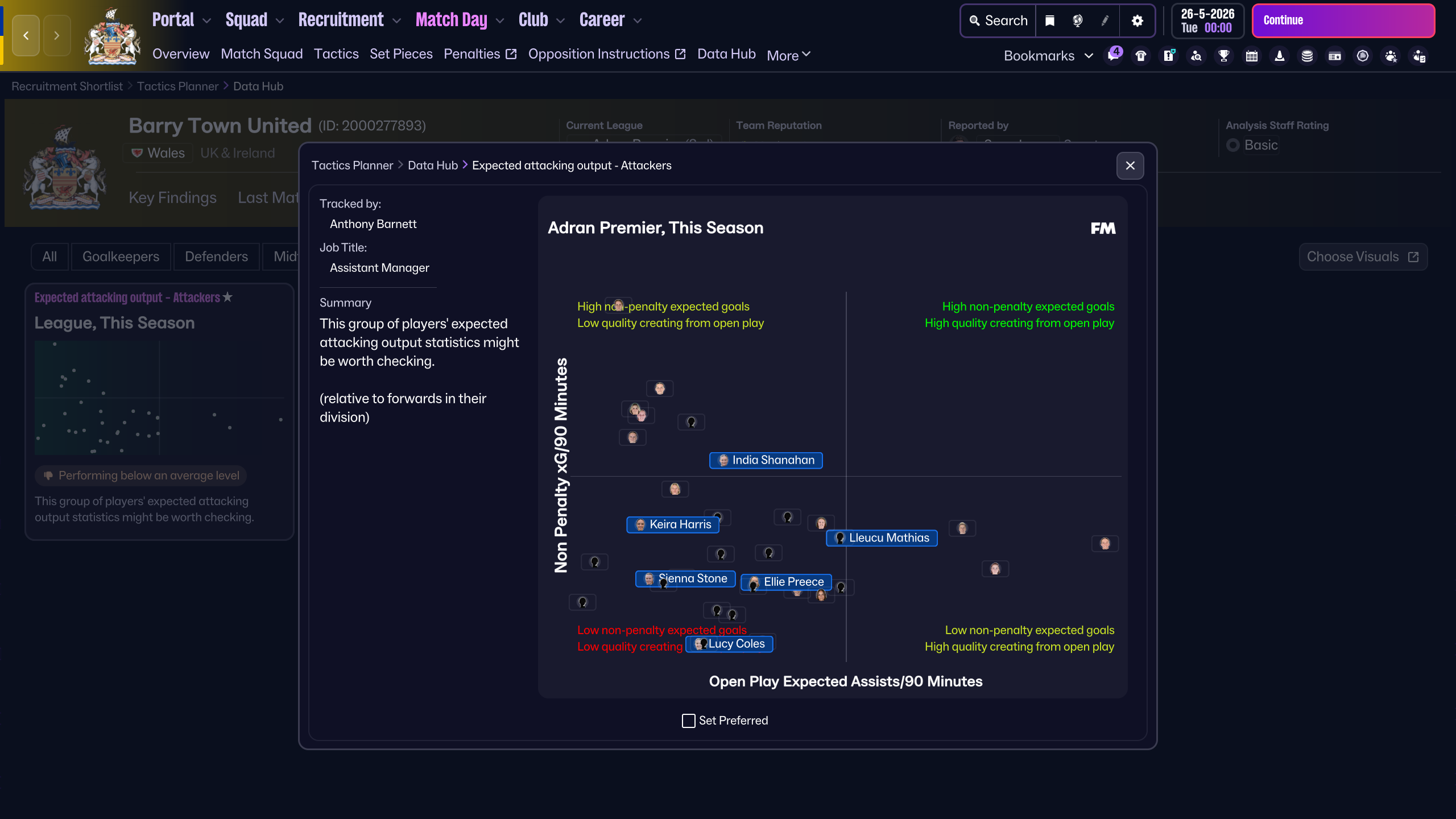Open the calendar schedule icon
Screen dimensions: 1456x819
(x=1251, y=55)
